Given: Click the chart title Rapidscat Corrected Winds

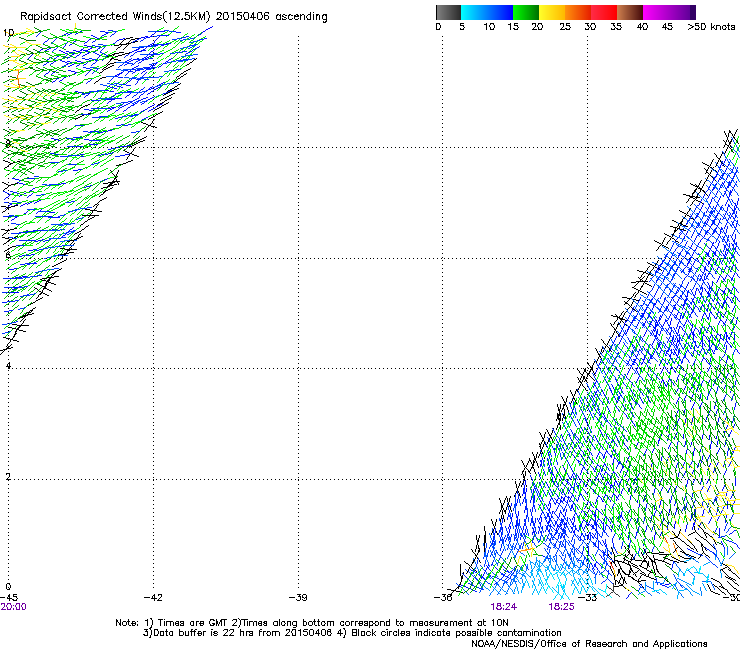Looking at the screenshot, I should click(174, 16).
